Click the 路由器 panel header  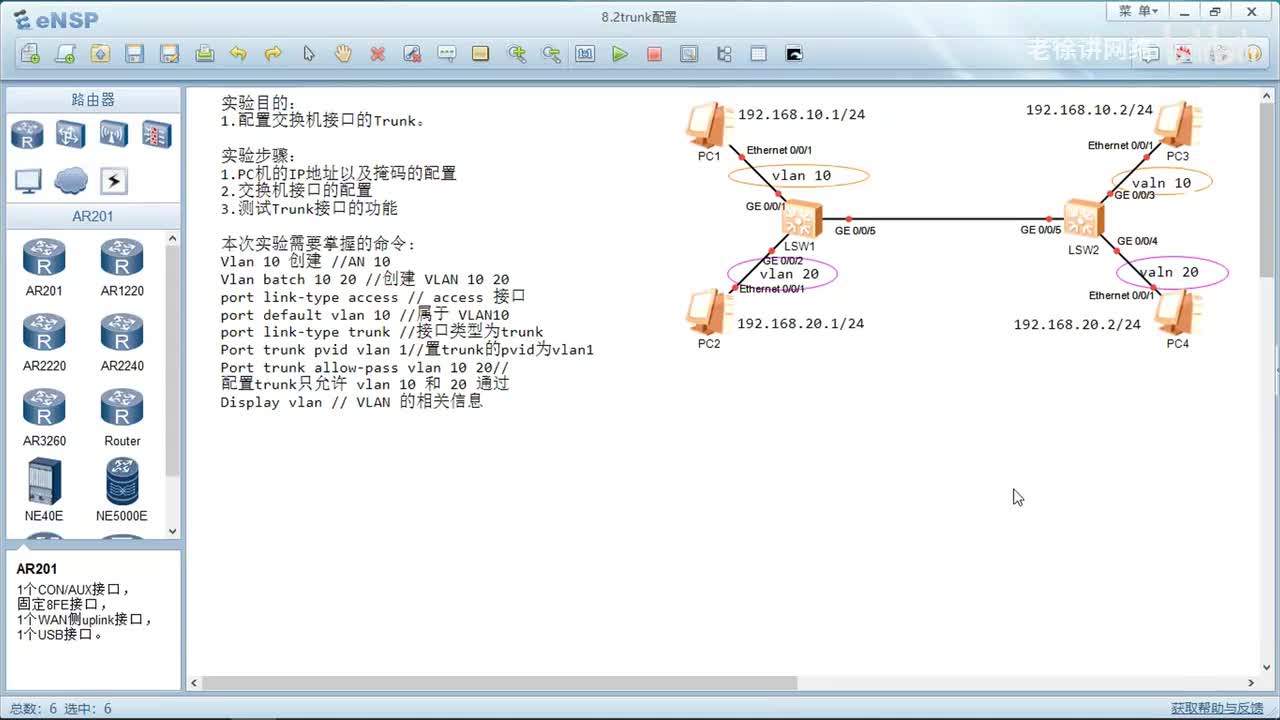point(93,100)
